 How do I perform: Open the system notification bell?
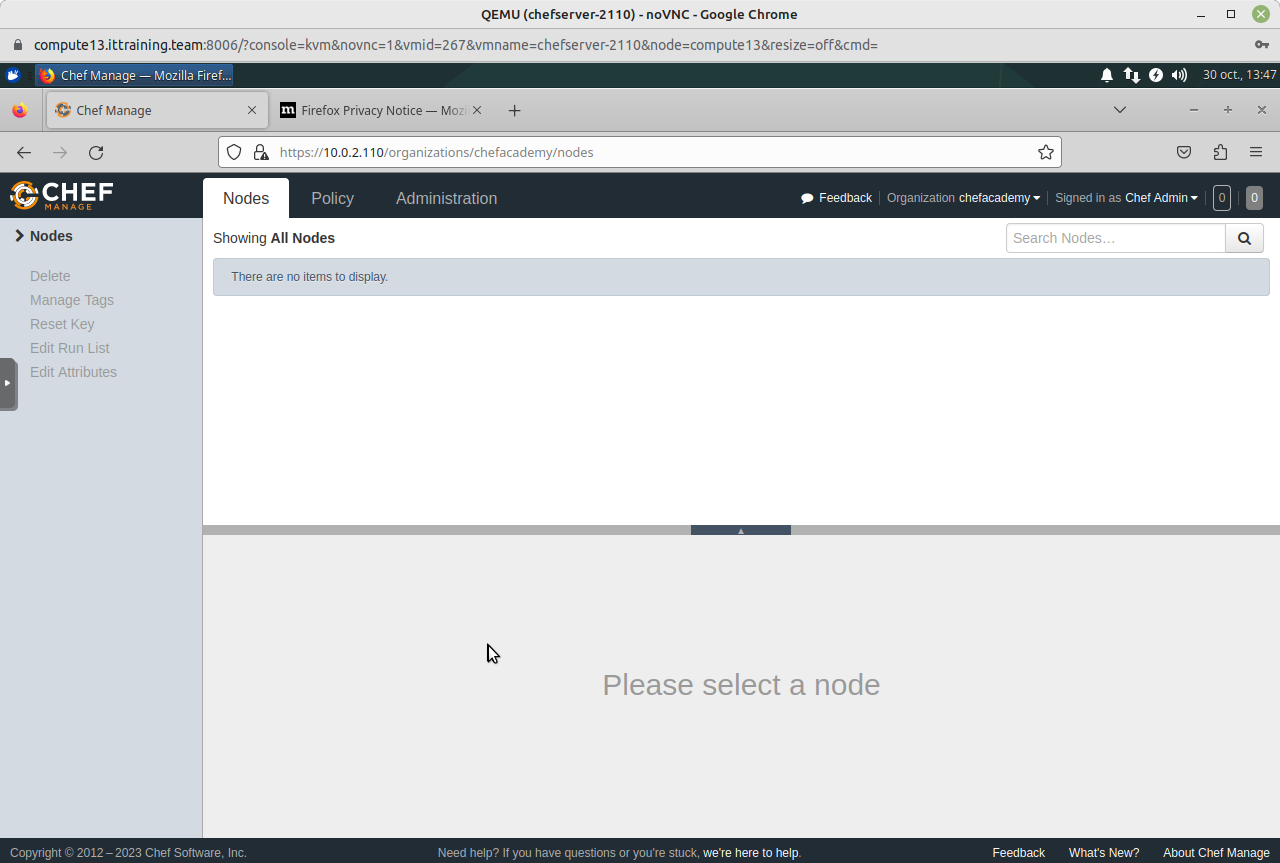tap(1107, 75)
